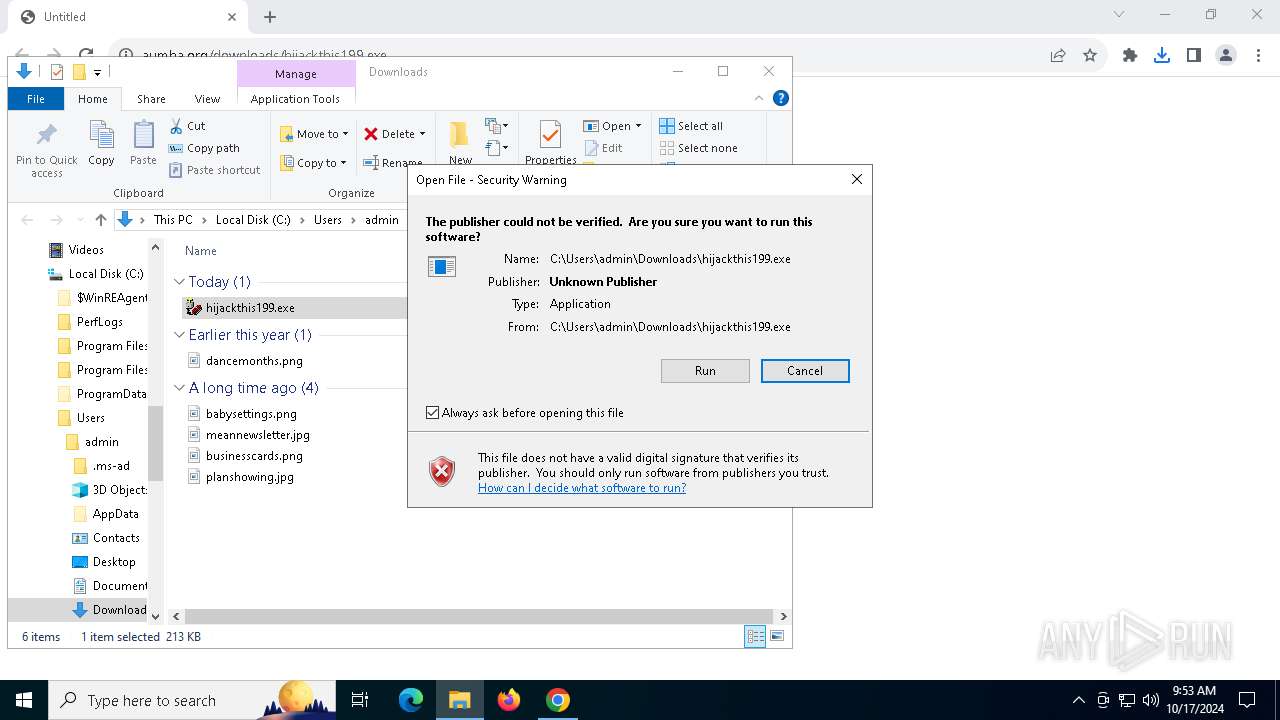Click the Windows Start button
This screenshot has height=720, width=1280.
pyautogui.click(x=24, y=700)
